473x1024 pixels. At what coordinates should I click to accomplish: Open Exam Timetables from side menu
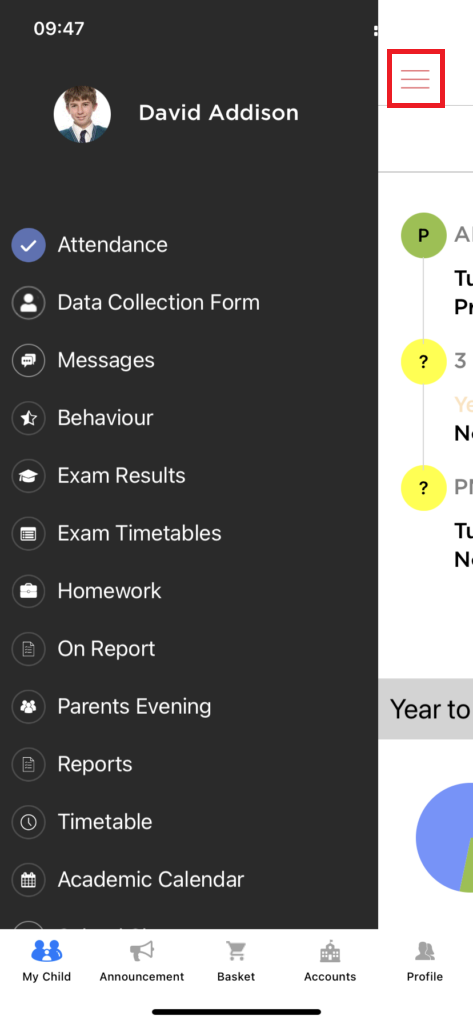(x=116, y=534)
